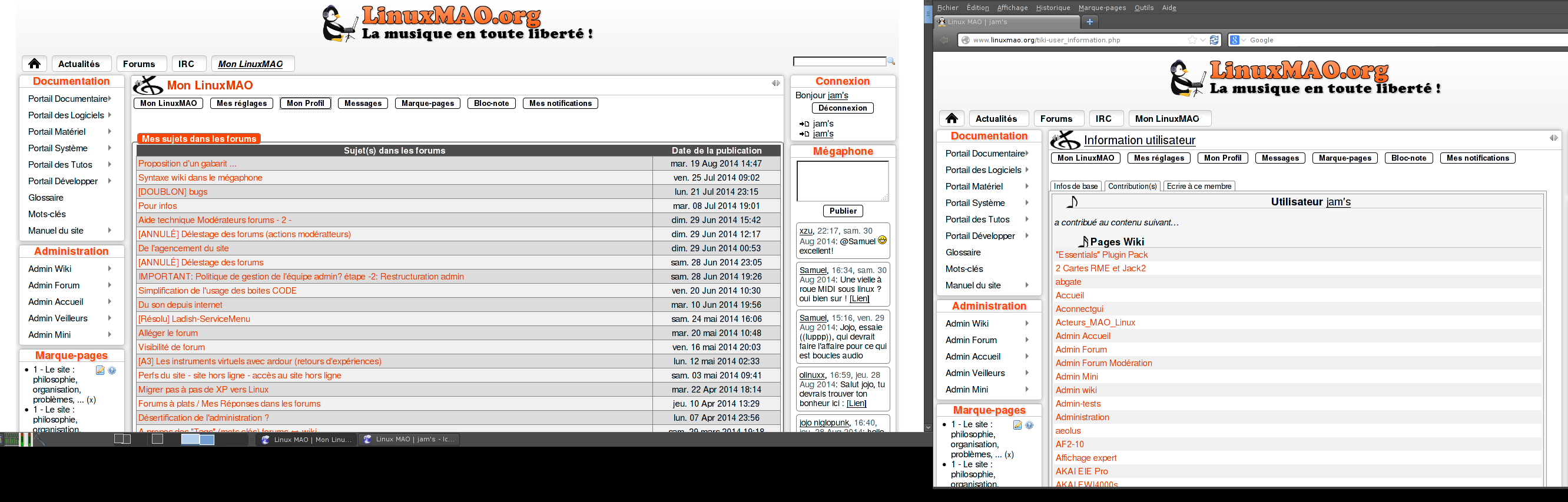Expand Portail Système in Firefox page

pos(1027,203)
